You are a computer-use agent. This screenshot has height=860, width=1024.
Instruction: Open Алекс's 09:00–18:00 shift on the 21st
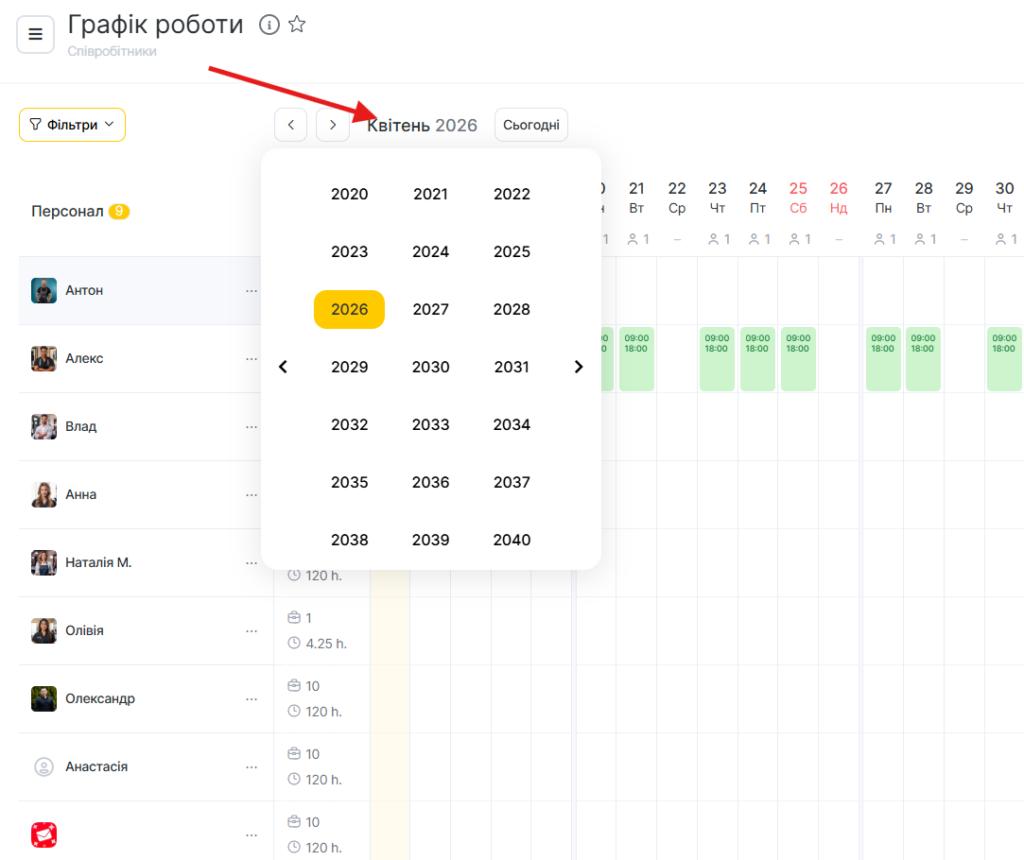point(636,358)
